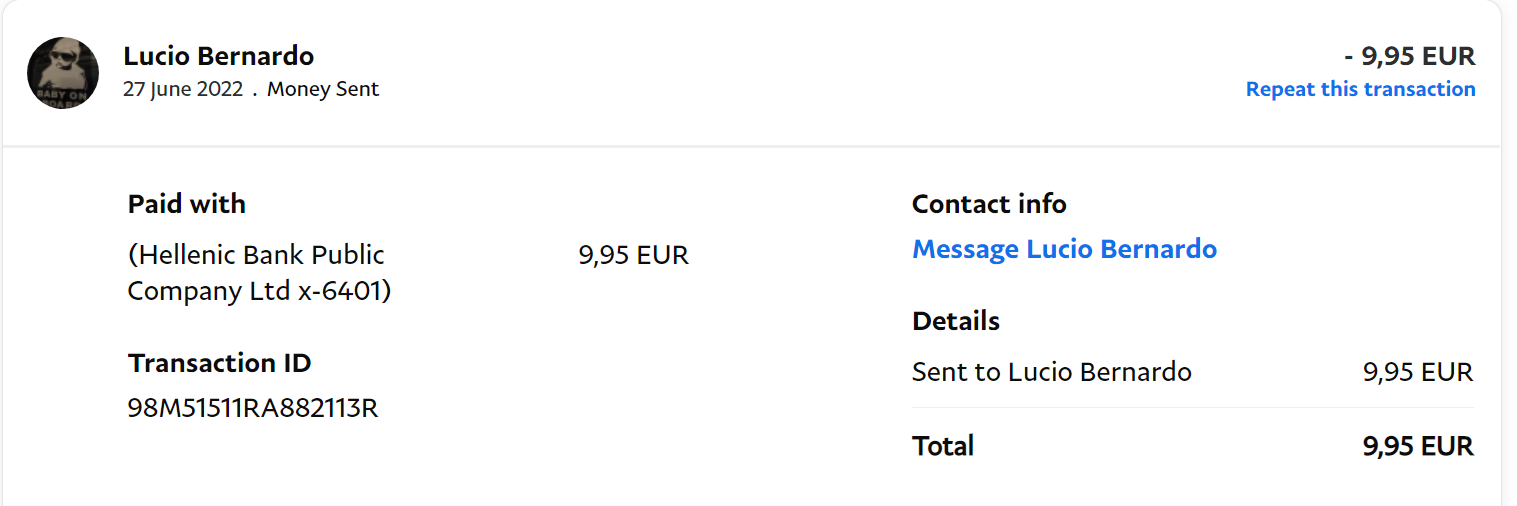Click Lucio Bernardo's profile avatar
The image size is (1517, 506).
(x=62, y=73)
